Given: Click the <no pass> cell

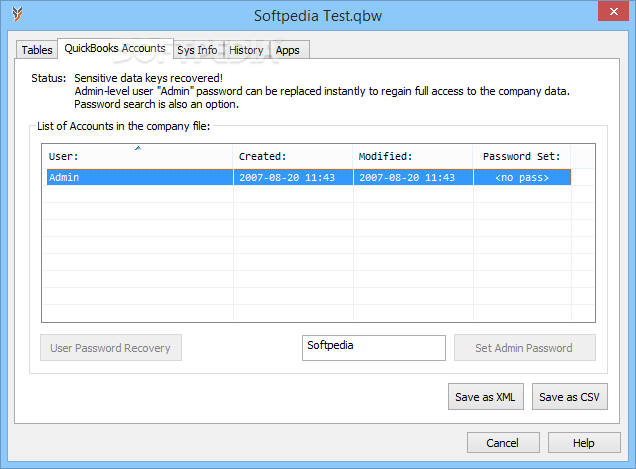Looking at the screenshot, I should pos(522,177).
